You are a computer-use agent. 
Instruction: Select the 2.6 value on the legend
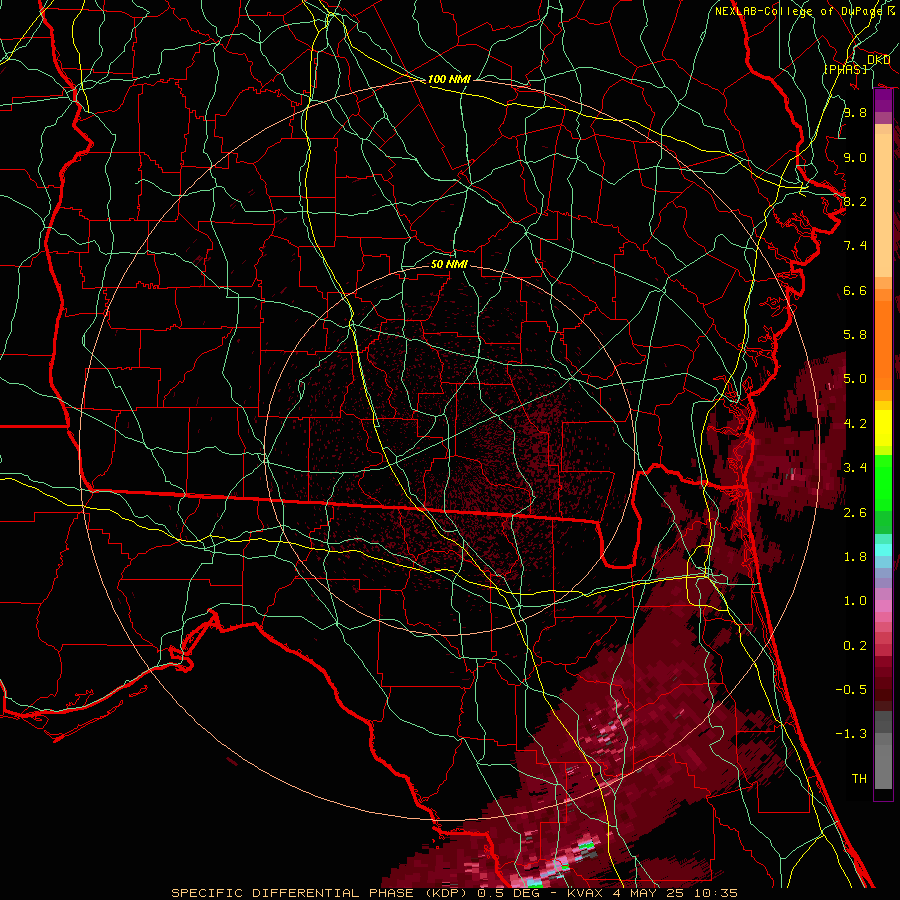pyautogui.click(x=855, y=513)
